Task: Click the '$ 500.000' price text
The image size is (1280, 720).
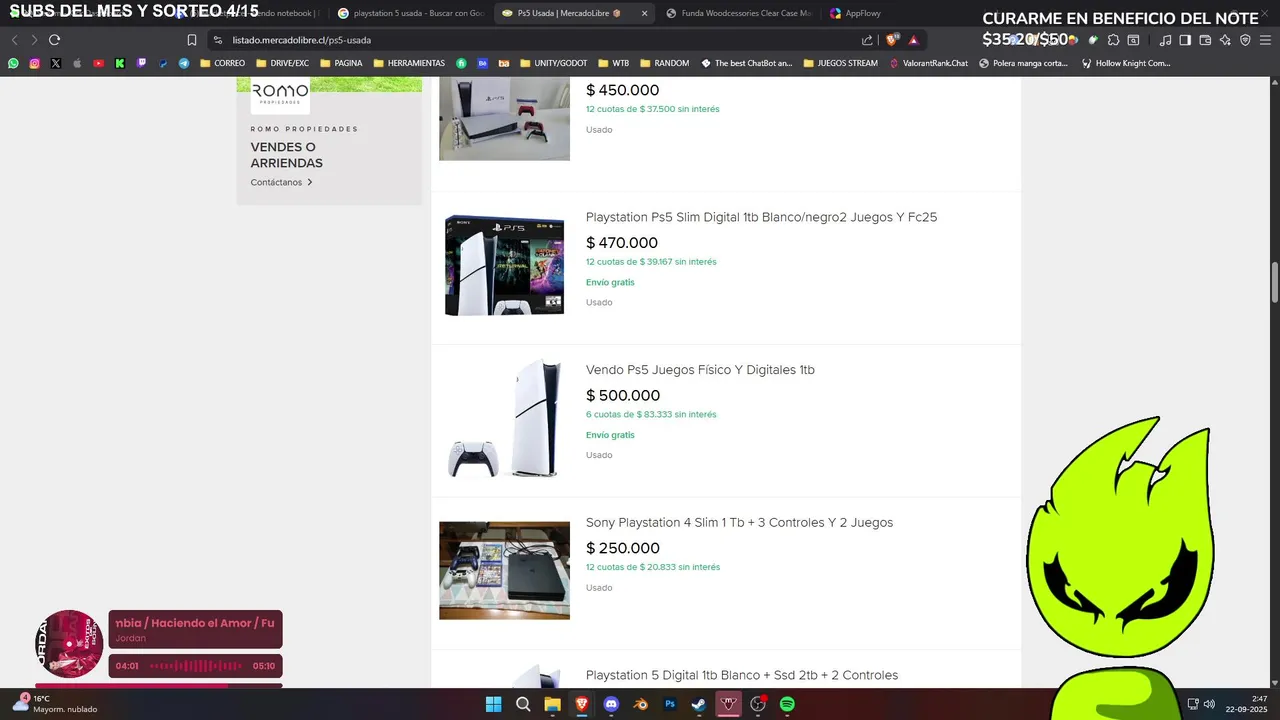Action: tap(623, 396)
